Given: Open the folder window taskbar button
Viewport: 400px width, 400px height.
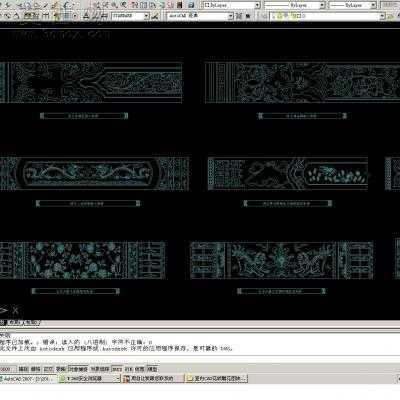Looking at the screenshot, I should [217, 379].
